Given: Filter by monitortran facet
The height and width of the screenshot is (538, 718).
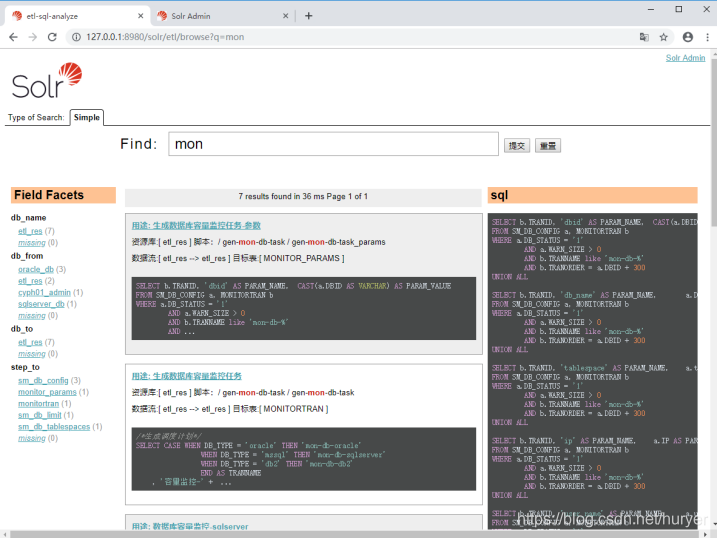Looking at the screenshot, I should tap(38, 403).
